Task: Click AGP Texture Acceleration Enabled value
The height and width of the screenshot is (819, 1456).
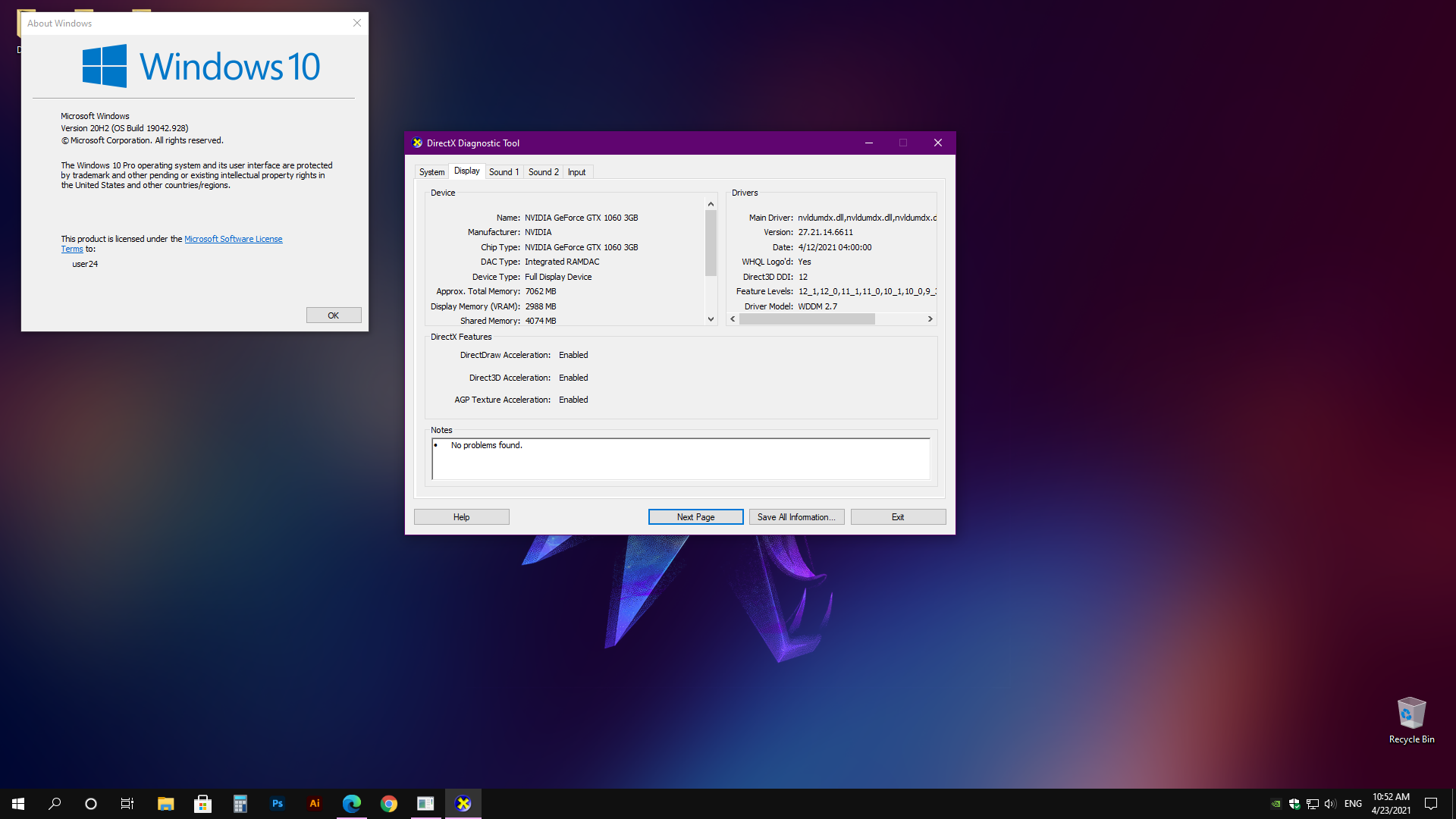Action: click(x=573, y=400)
